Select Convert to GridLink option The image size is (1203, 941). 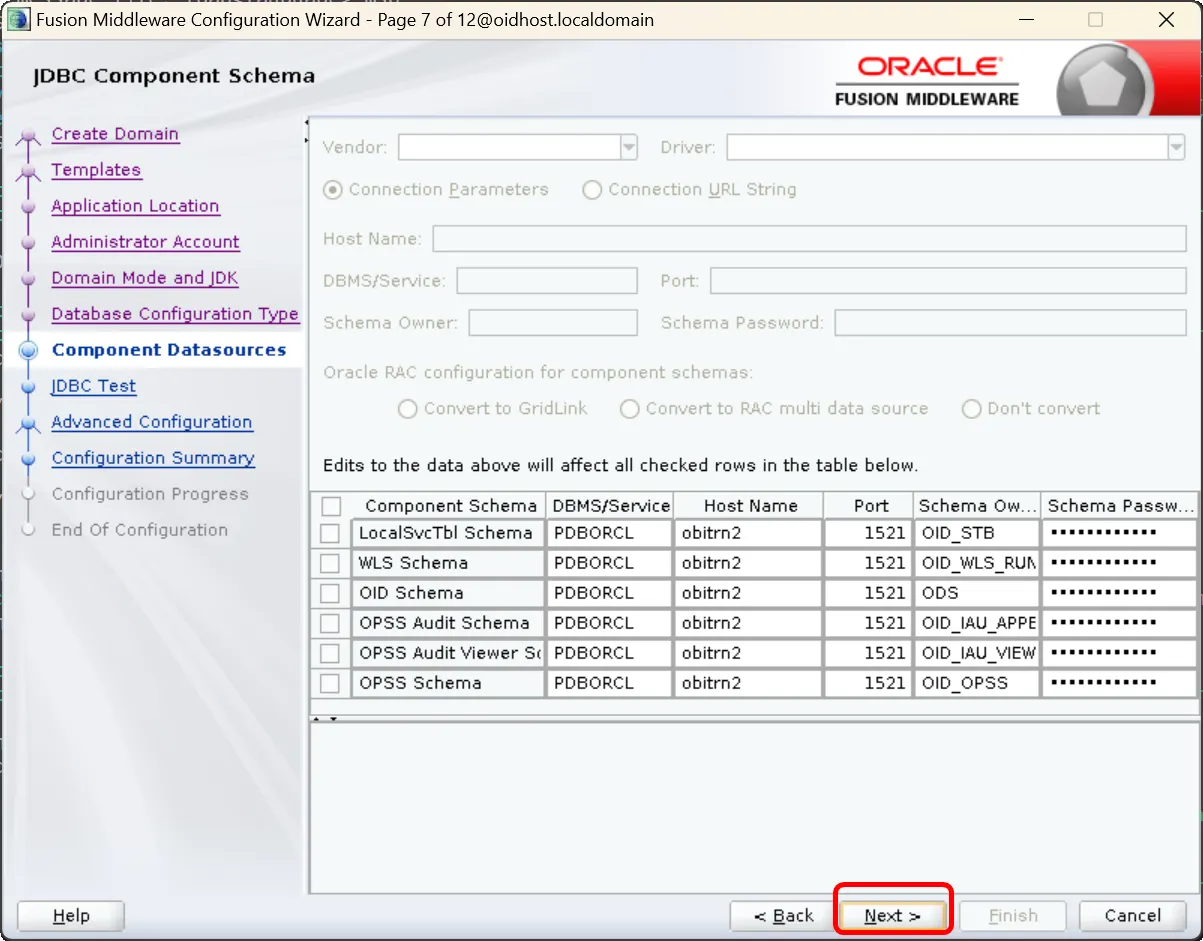tap(407, 409)
